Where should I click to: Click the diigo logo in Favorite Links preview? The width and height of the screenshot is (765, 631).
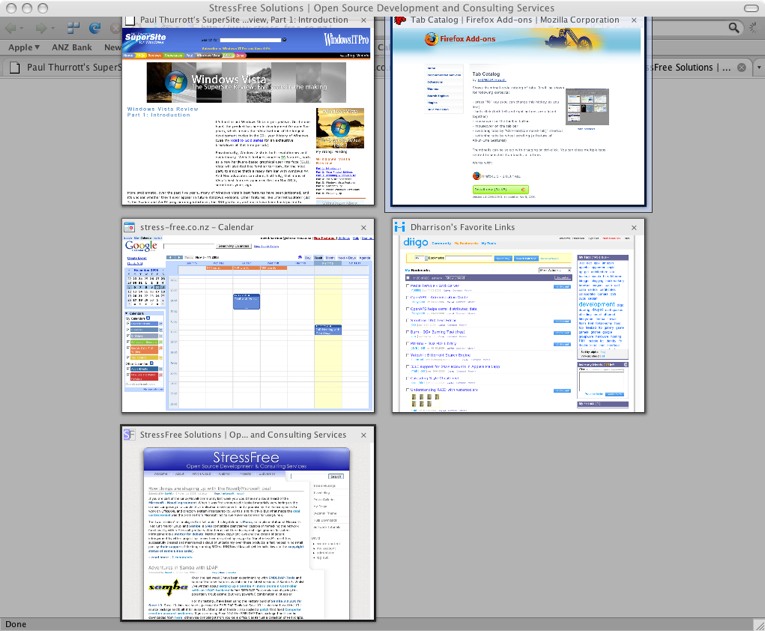416,243
